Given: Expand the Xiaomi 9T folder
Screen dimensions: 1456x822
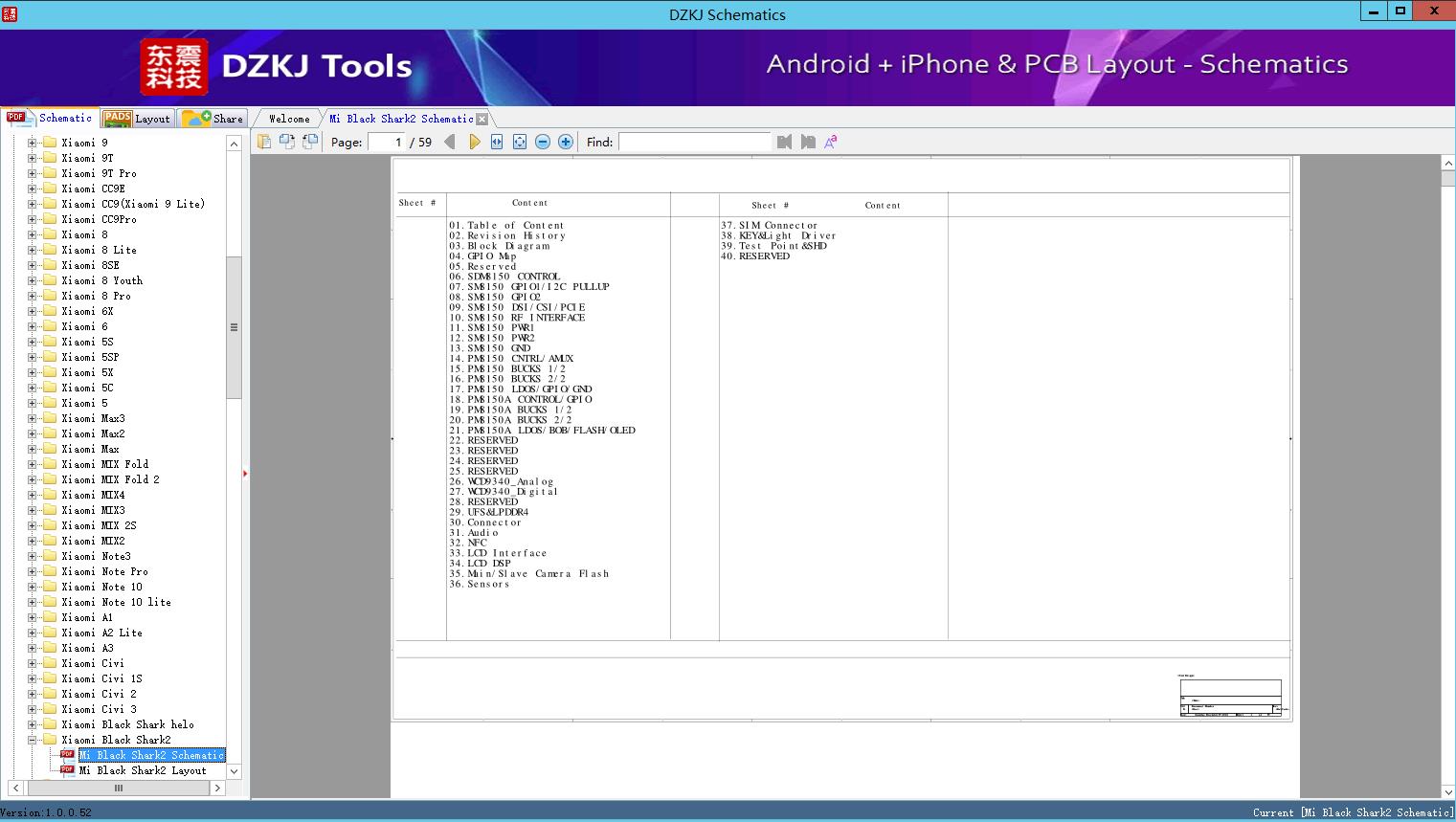Looking at the screenshot, I should pos(32,158).
